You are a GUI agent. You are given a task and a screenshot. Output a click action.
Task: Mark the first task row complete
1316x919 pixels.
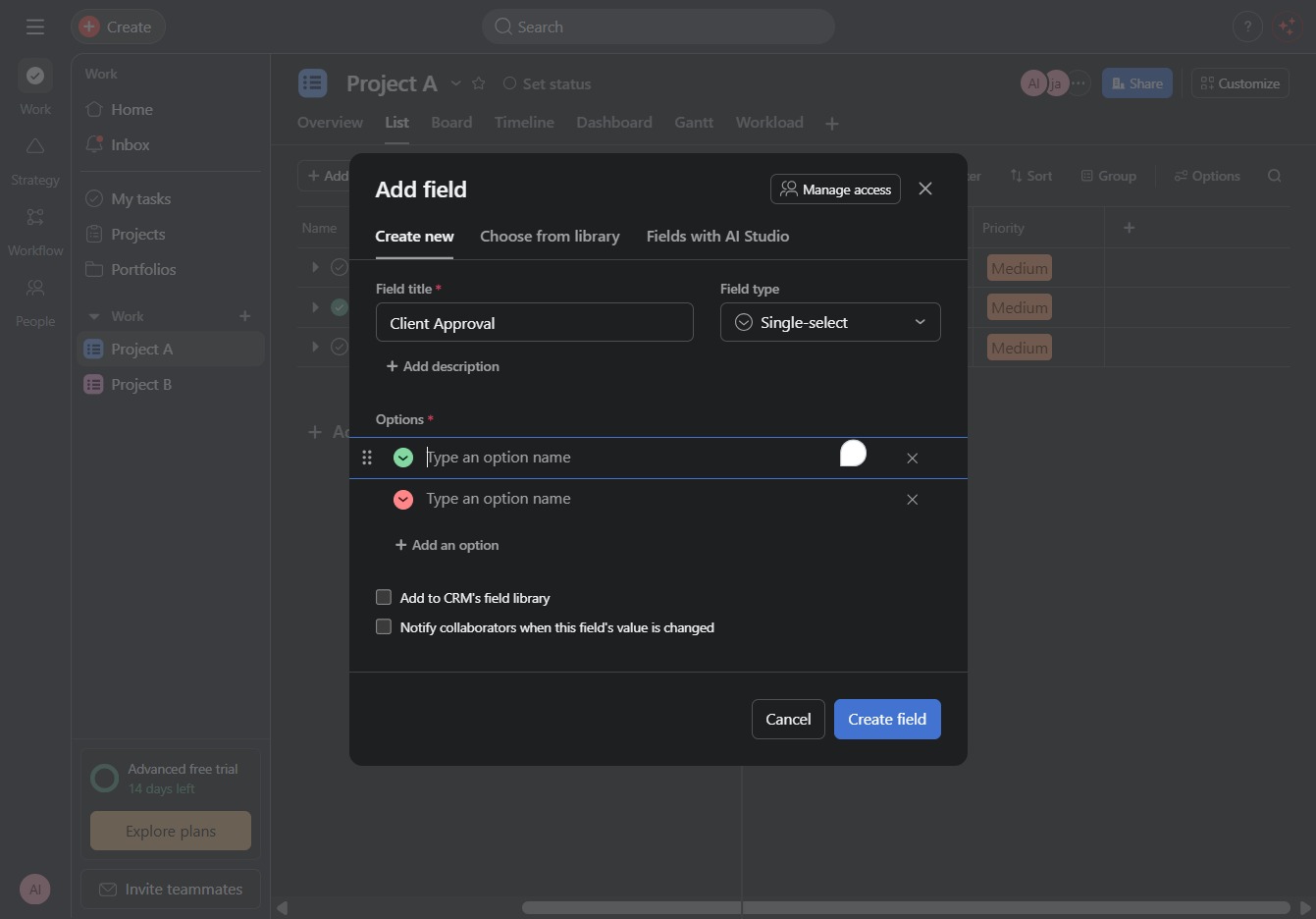pos(340,267)
